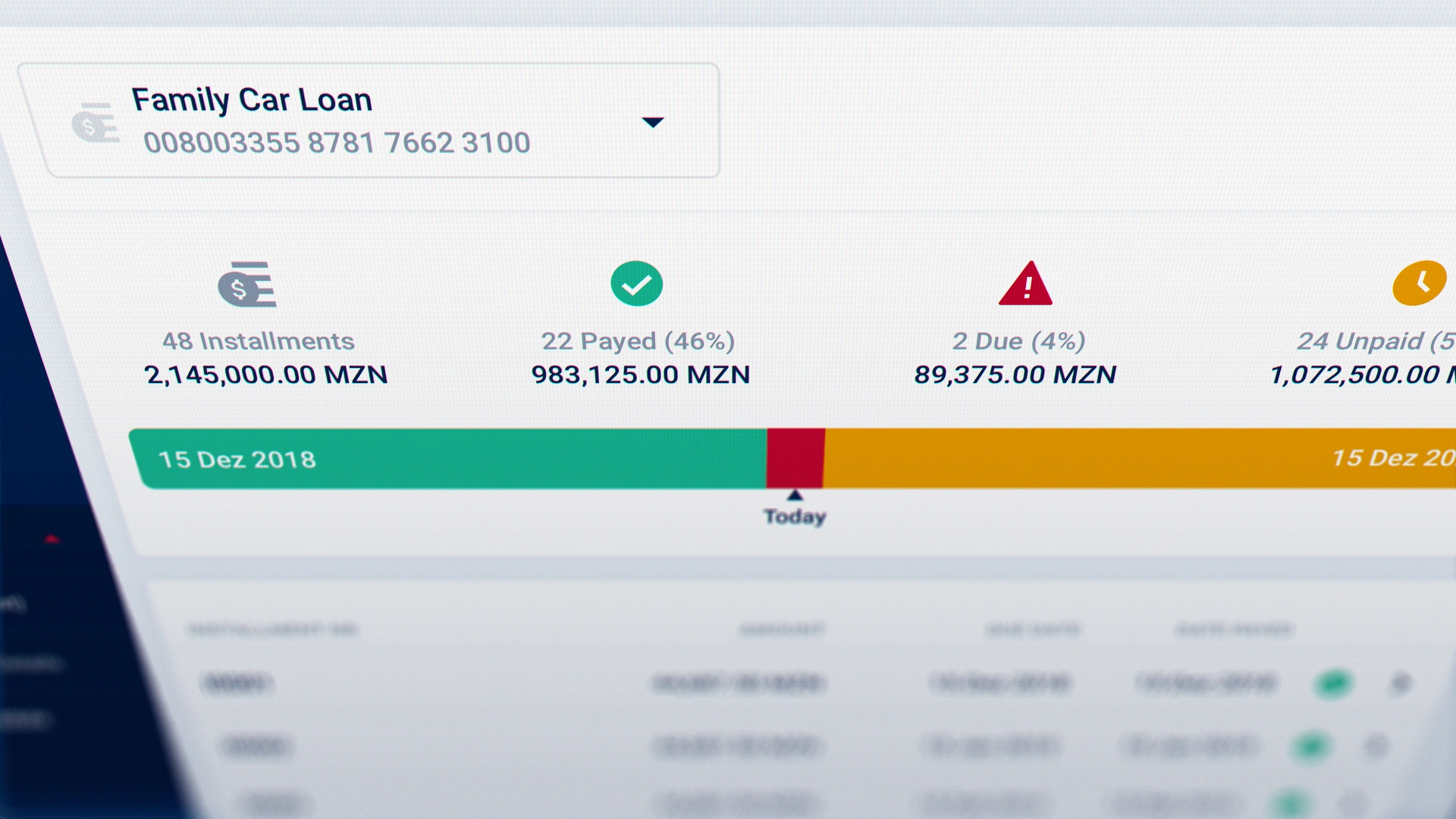Click the green status badge in second table row
1456x819 pixels.
(x=1310, y=746)
